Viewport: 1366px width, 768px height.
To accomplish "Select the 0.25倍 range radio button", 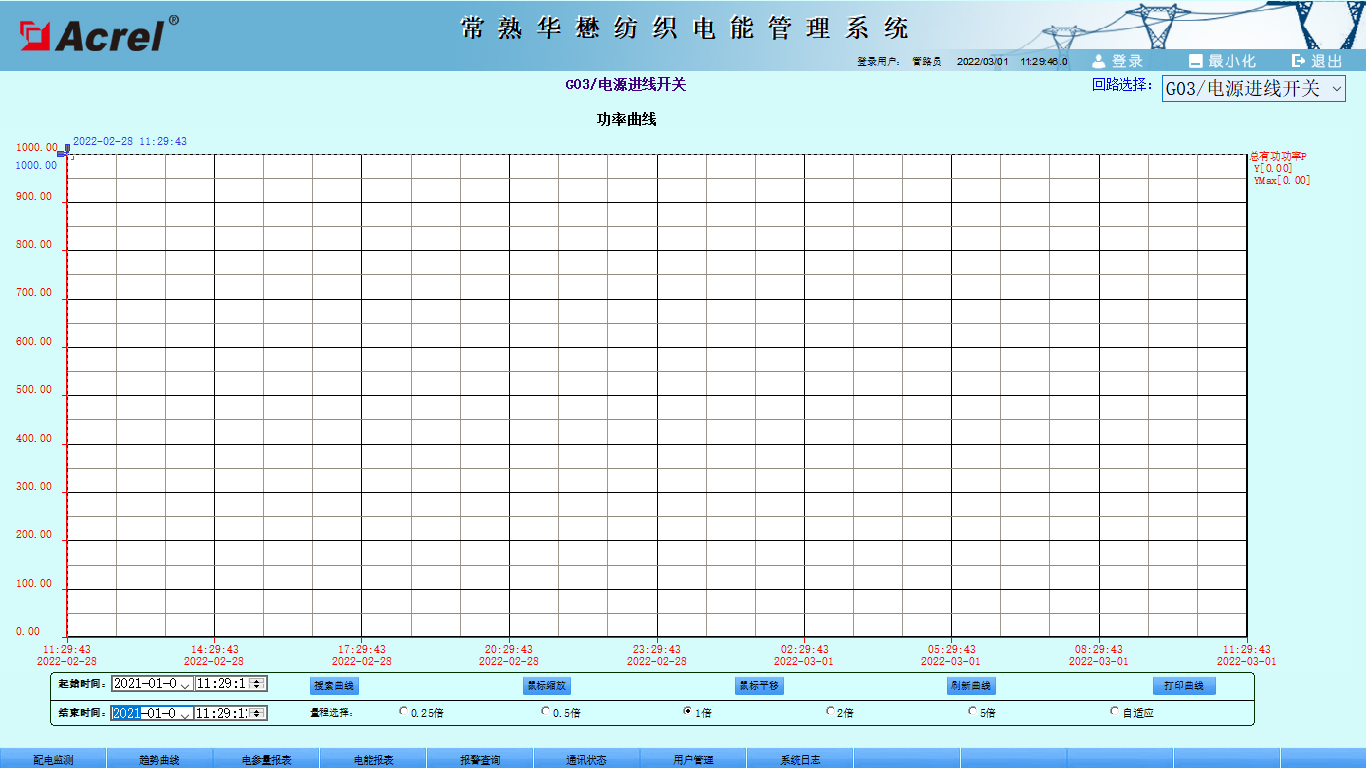I will [403, 712].
